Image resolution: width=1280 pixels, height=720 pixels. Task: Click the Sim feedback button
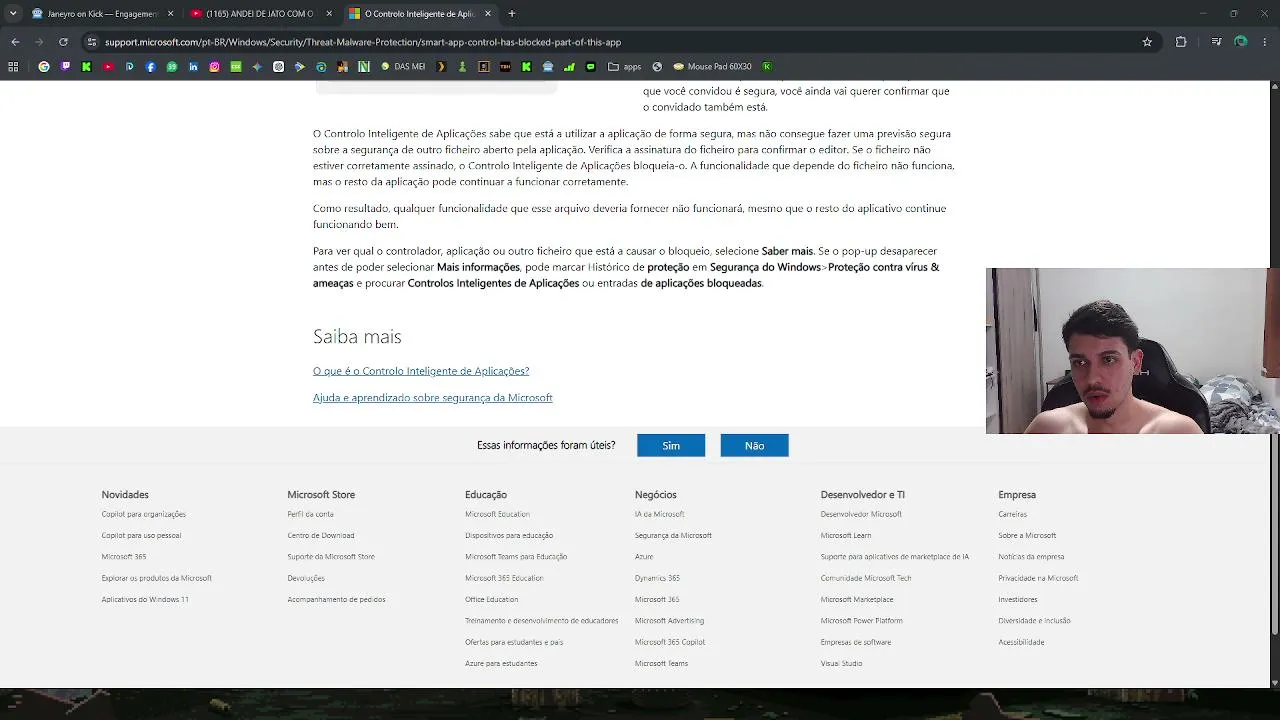[x=671, y=446]
